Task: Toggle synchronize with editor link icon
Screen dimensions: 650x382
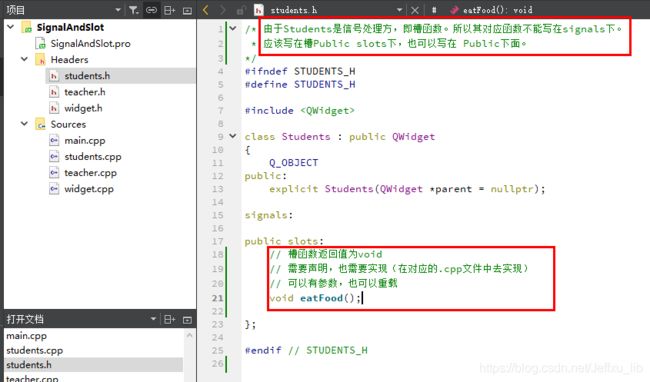Action: point(151,10)
